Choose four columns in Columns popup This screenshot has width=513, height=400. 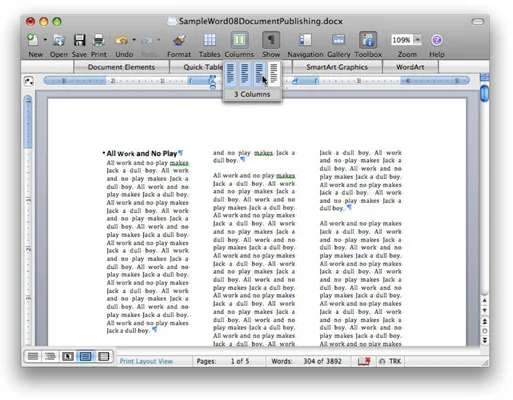coord(274,74)
